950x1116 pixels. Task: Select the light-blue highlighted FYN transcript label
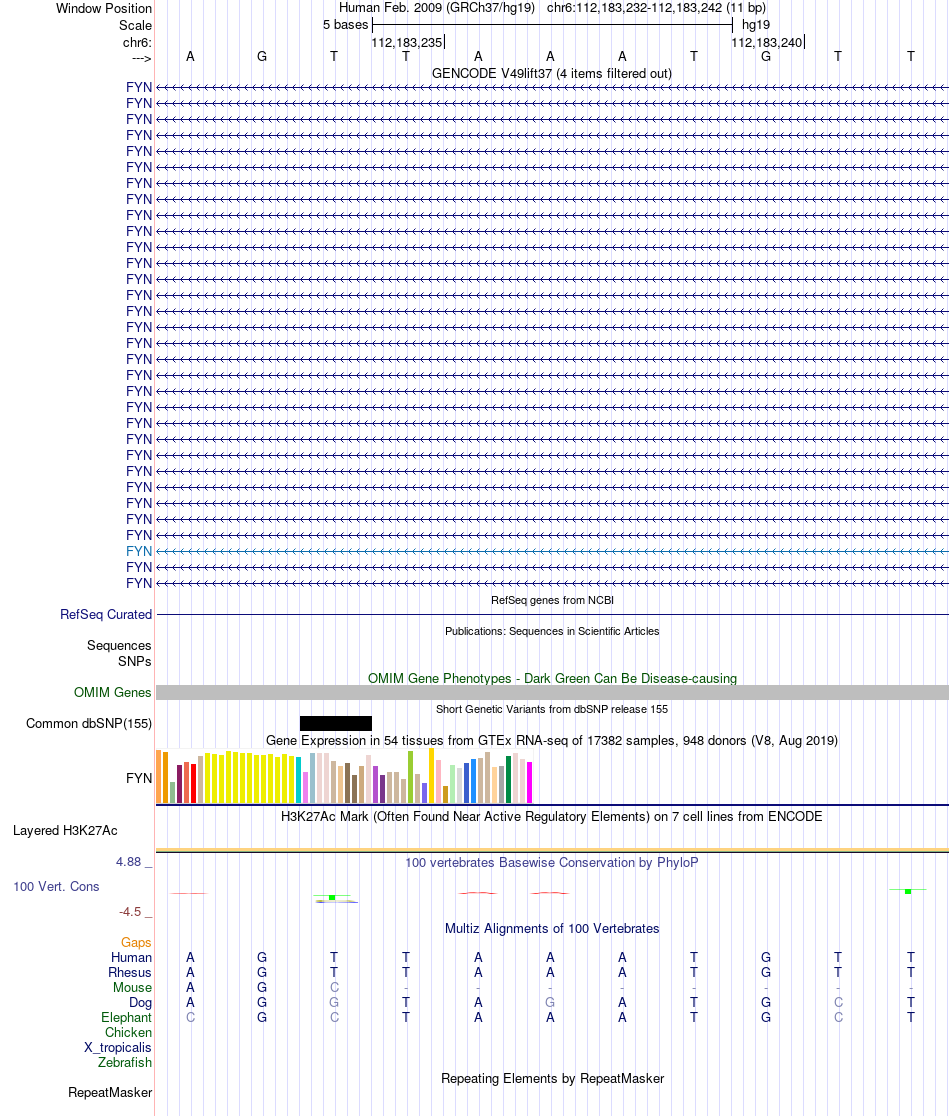[x=139, y=552]
